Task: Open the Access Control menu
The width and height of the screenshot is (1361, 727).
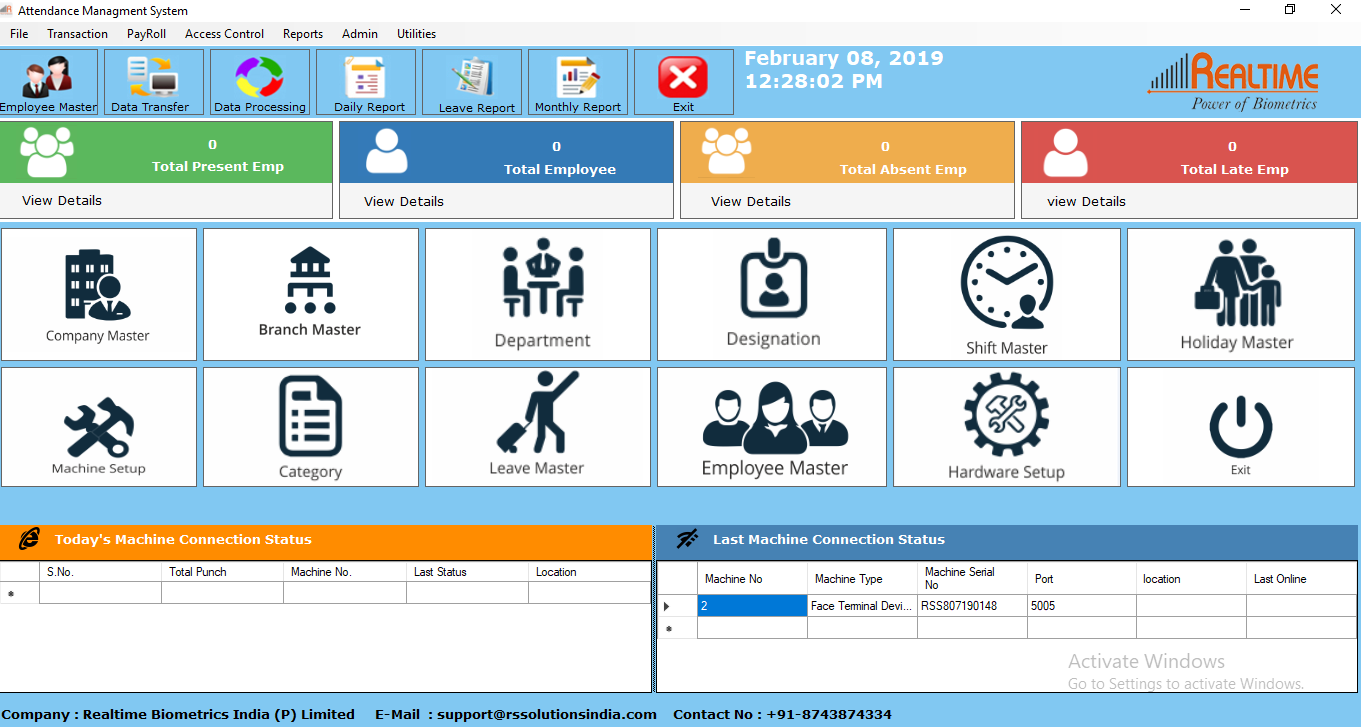Action: (224, 33)
